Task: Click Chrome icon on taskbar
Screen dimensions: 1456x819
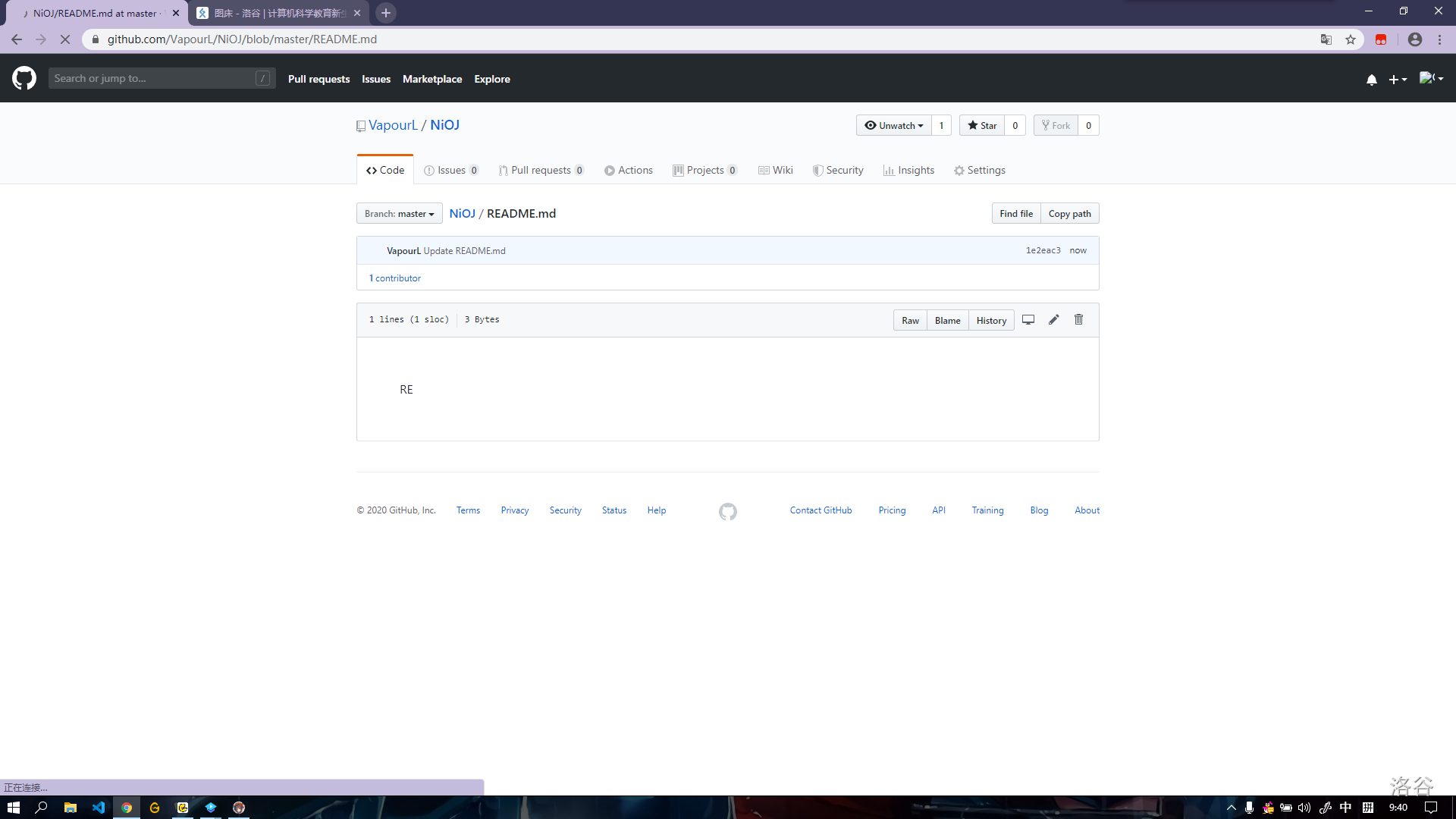Action: click(127, 808)
